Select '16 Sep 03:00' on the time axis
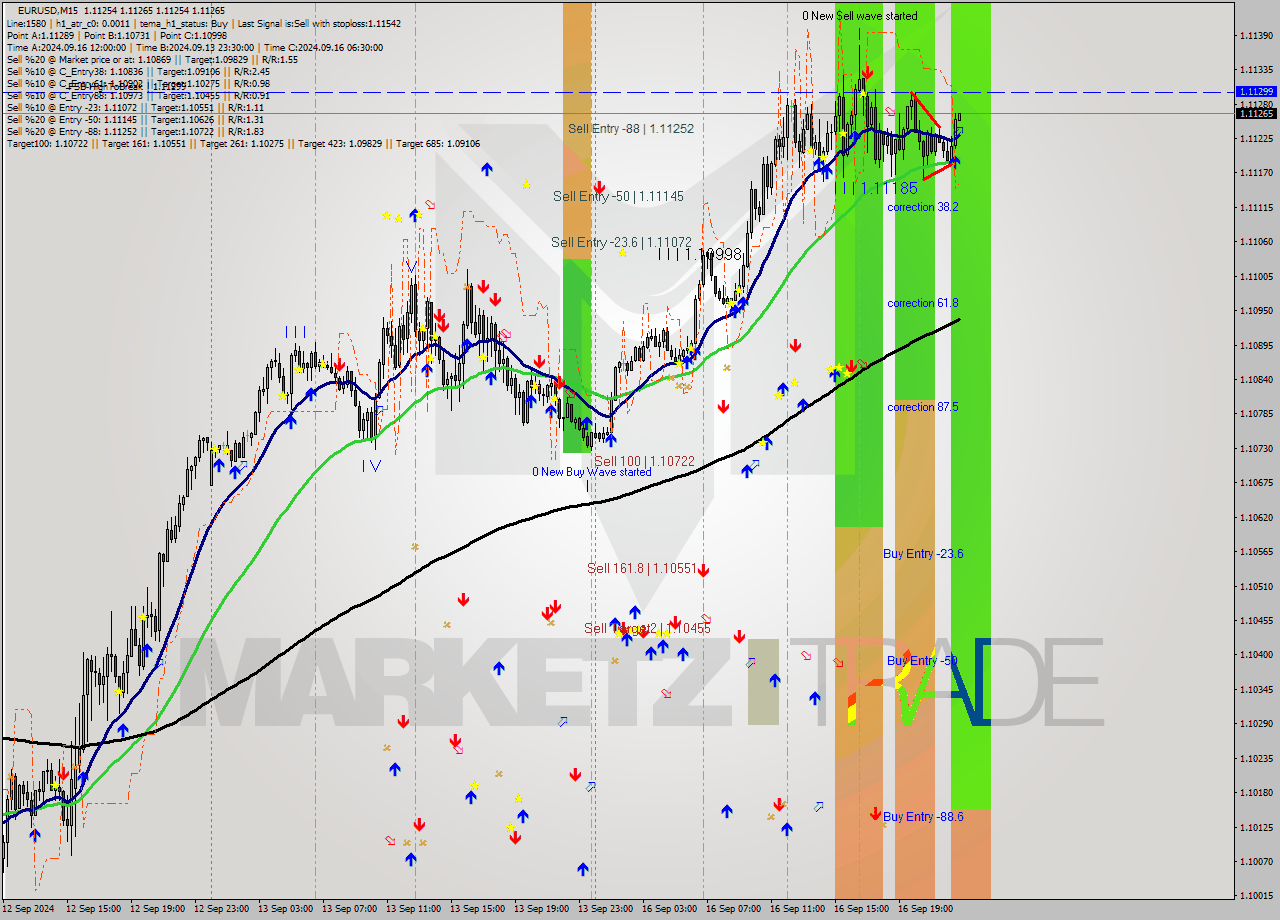The image size is (1280, 920). [669, 909]
